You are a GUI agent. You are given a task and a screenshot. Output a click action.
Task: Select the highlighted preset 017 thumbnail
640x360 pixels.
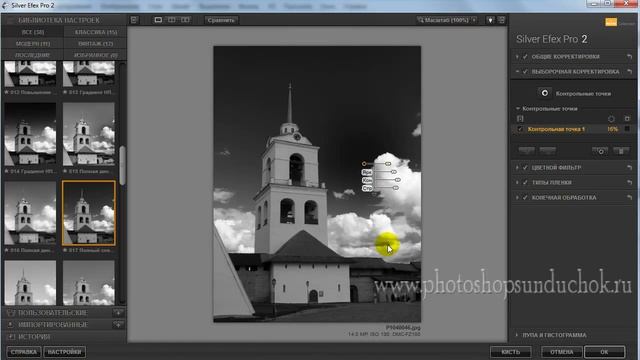[89, 213]
